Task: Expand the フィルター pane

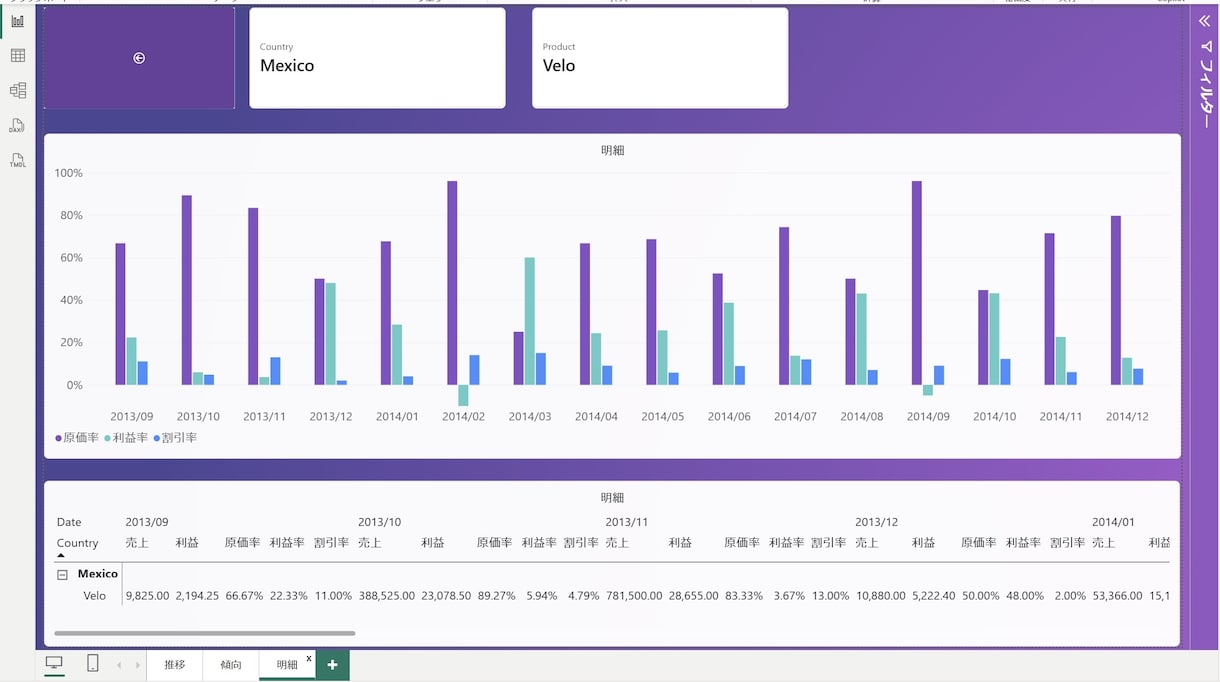Action: click(x=1204, y=20)
